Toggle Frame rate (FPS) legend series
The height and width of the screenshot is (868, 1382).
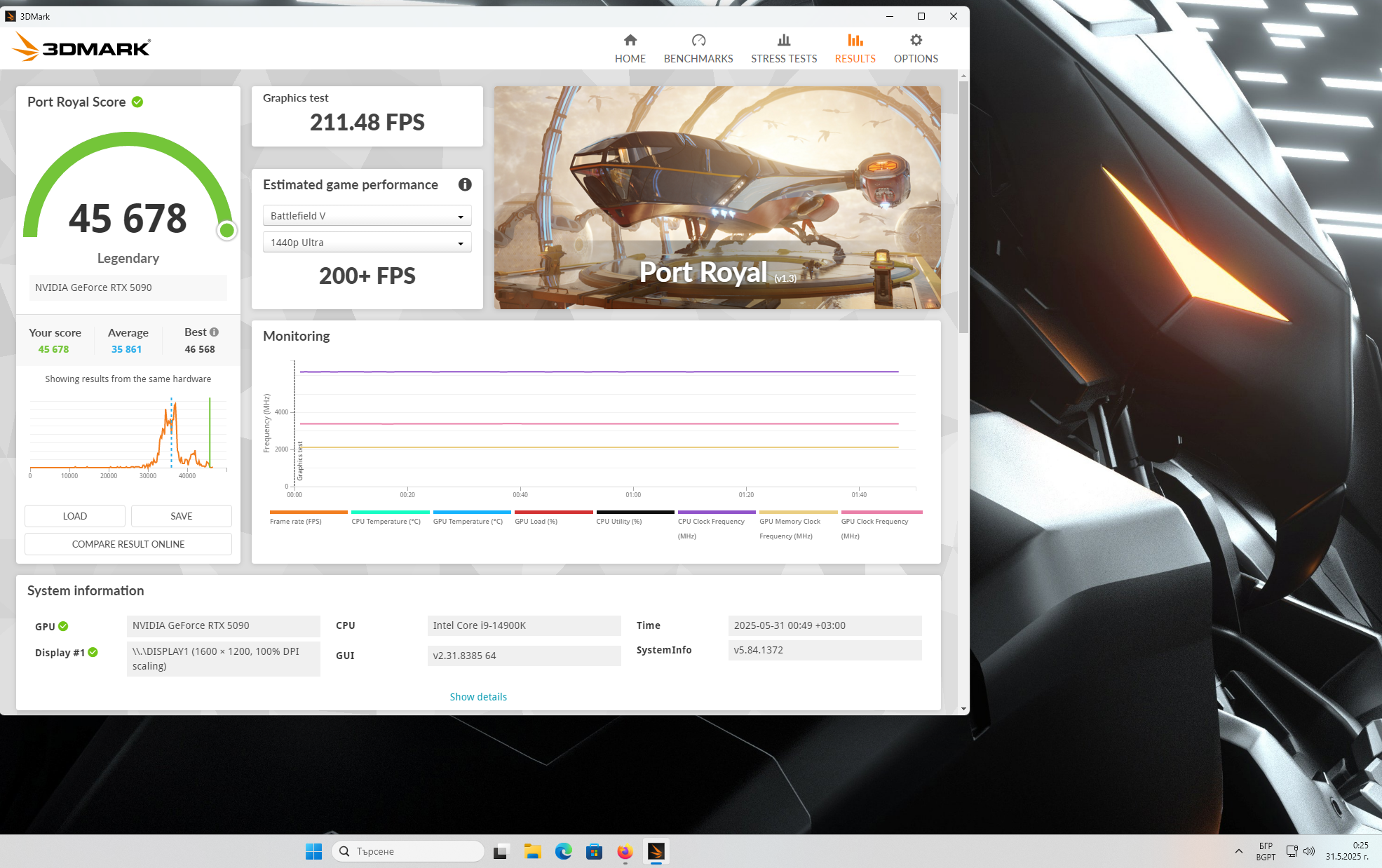[x=309, y=517]
